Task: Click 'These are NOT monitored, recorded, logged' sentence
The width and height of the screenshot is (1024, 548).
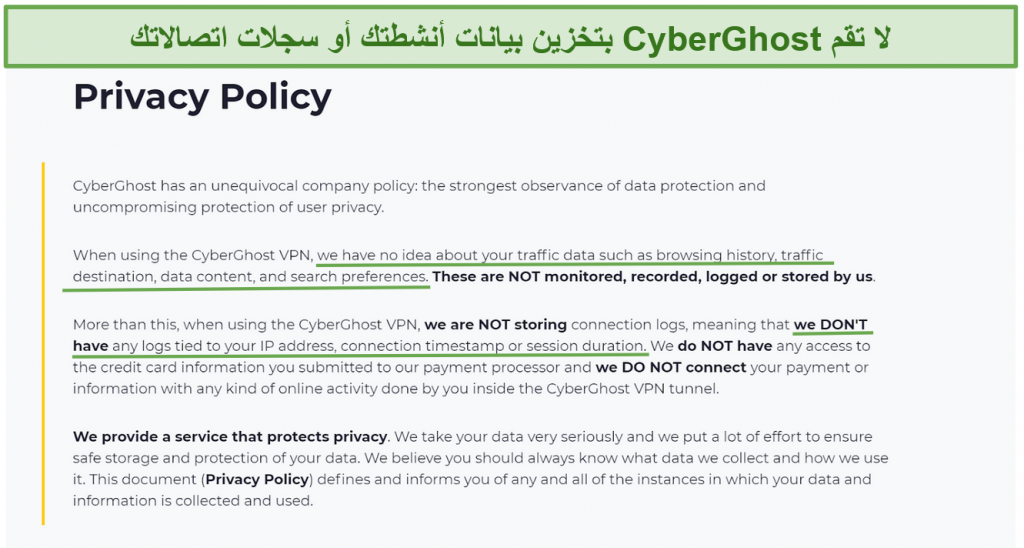Action: tap(653, 276)
